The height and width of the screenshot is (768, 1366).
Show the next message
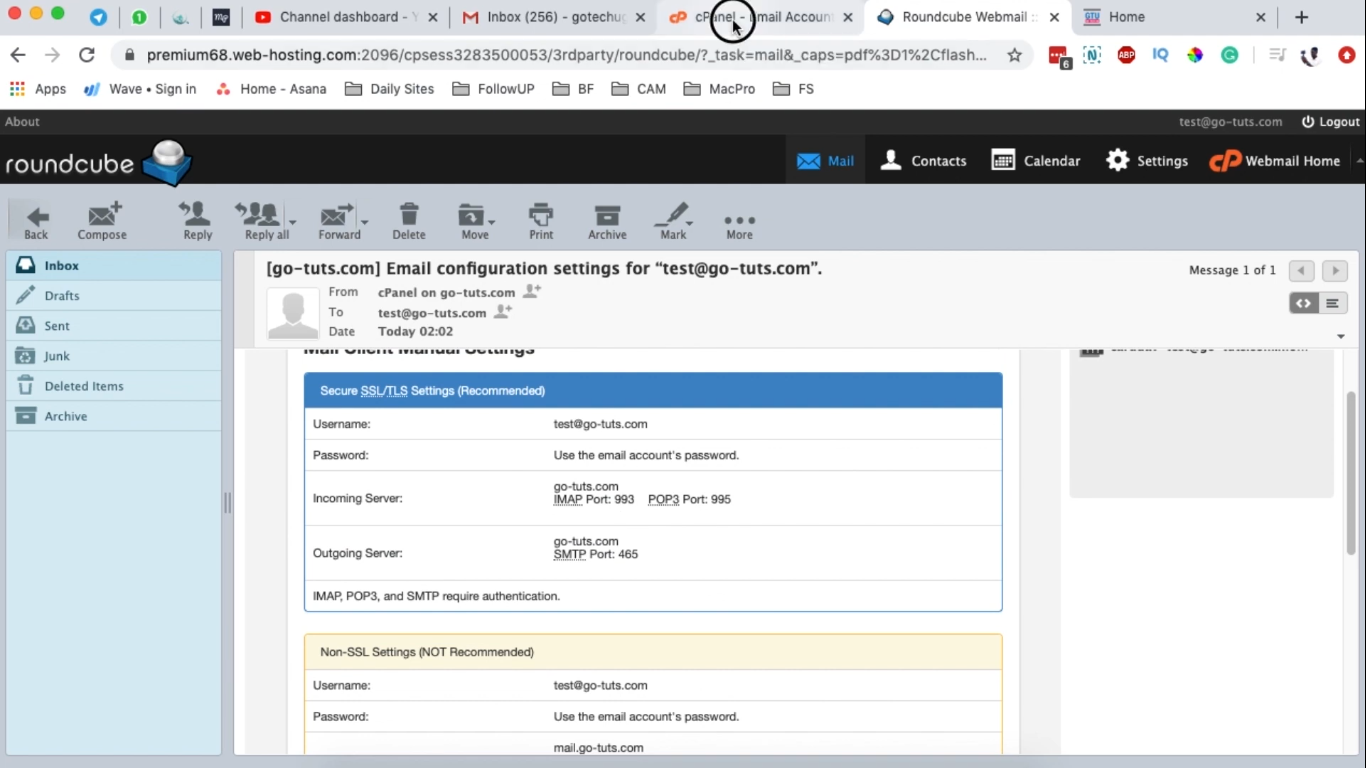[1335, 270]
